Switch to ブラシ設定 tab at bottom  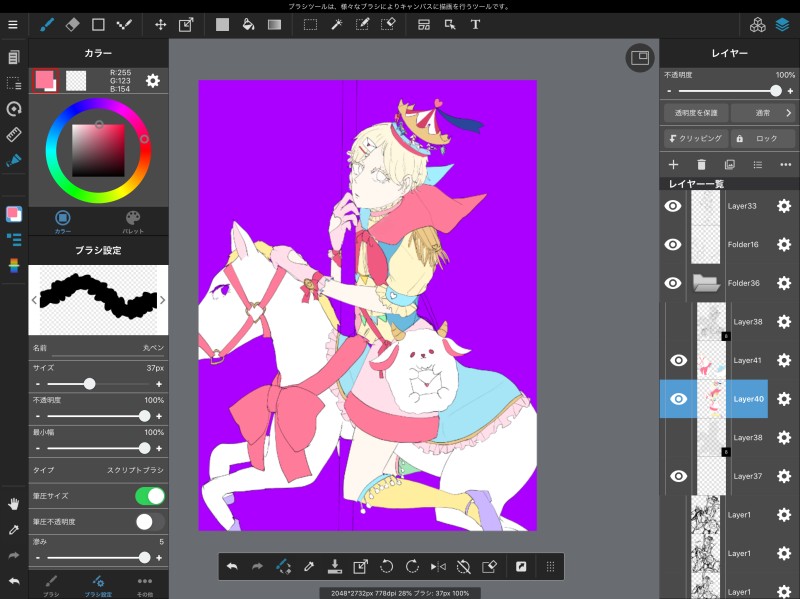(98, 586)
